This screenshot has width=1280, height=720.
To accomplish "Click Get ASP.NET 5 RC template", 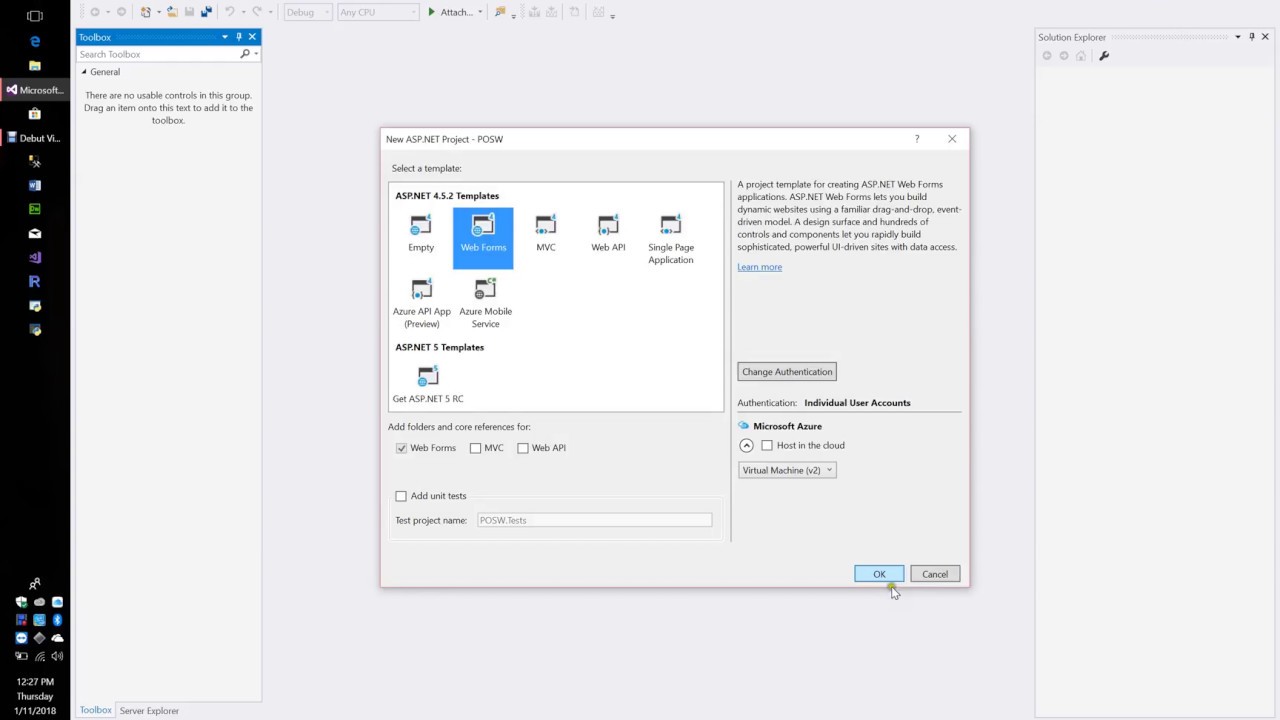I will pos(428,385).
